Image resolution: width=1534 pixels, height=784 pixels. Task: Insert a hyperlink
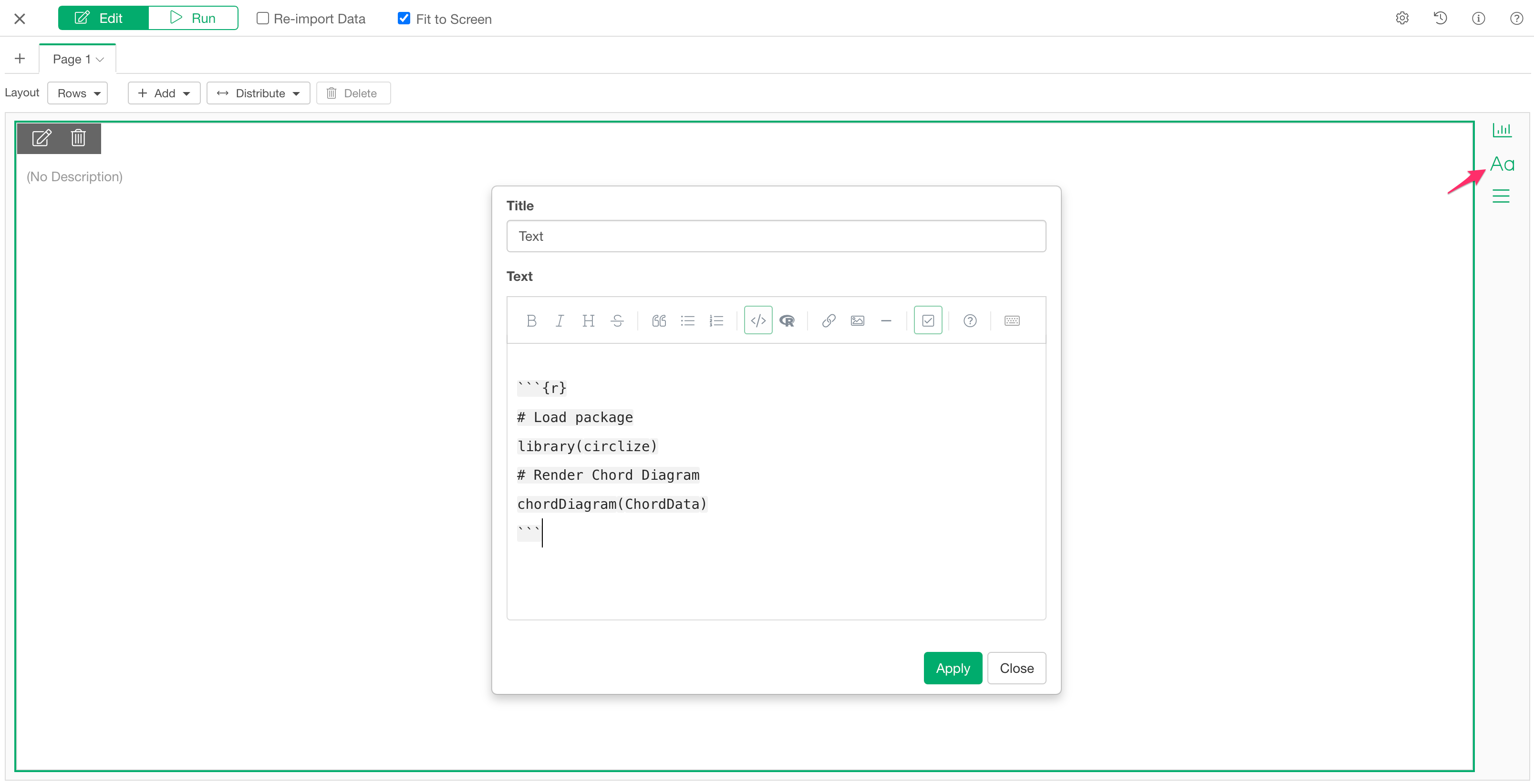[829, 321]
